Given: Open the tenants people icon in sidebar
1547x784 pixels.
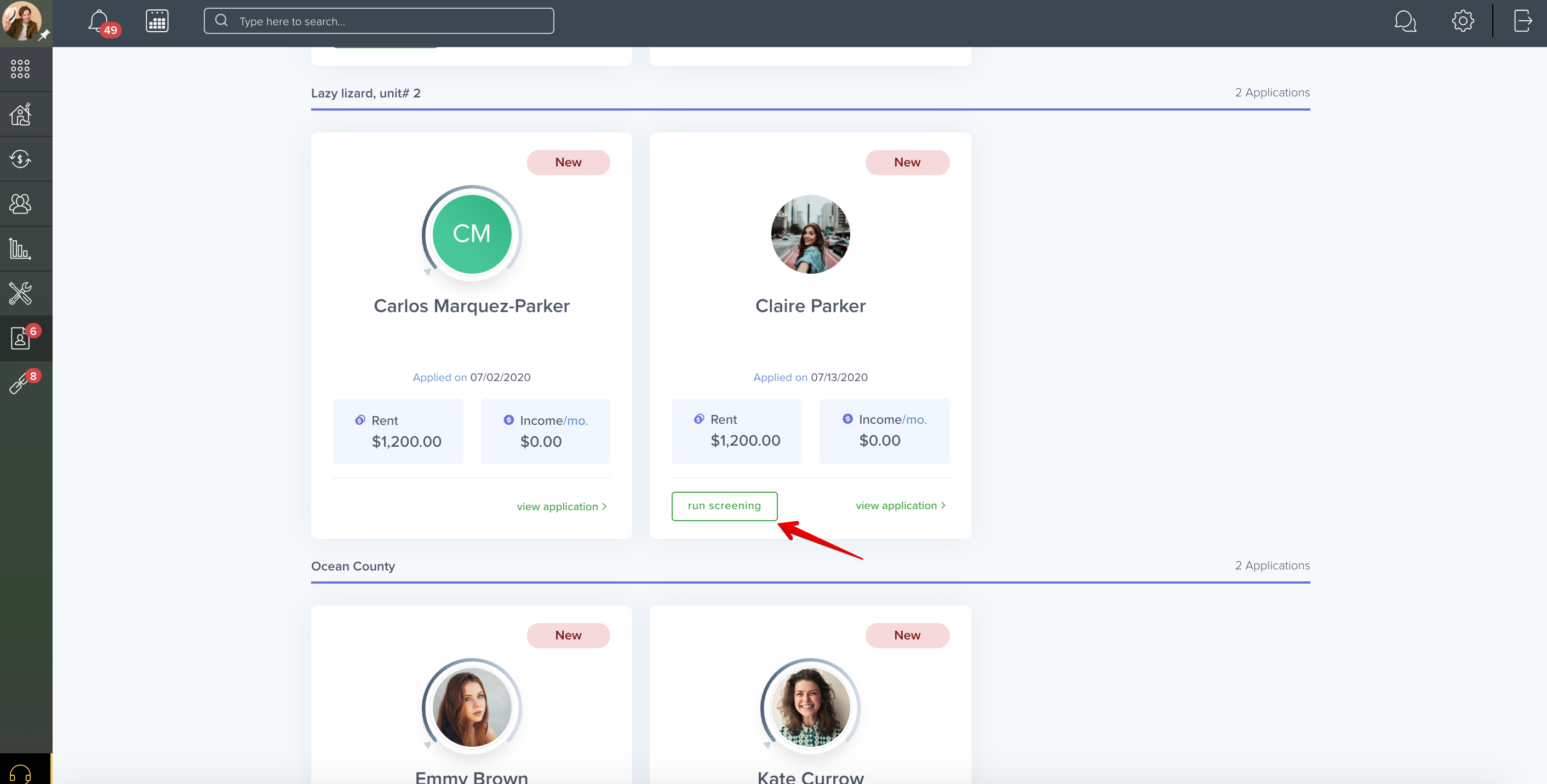Looking at the screenshot, I should [20, 204].
